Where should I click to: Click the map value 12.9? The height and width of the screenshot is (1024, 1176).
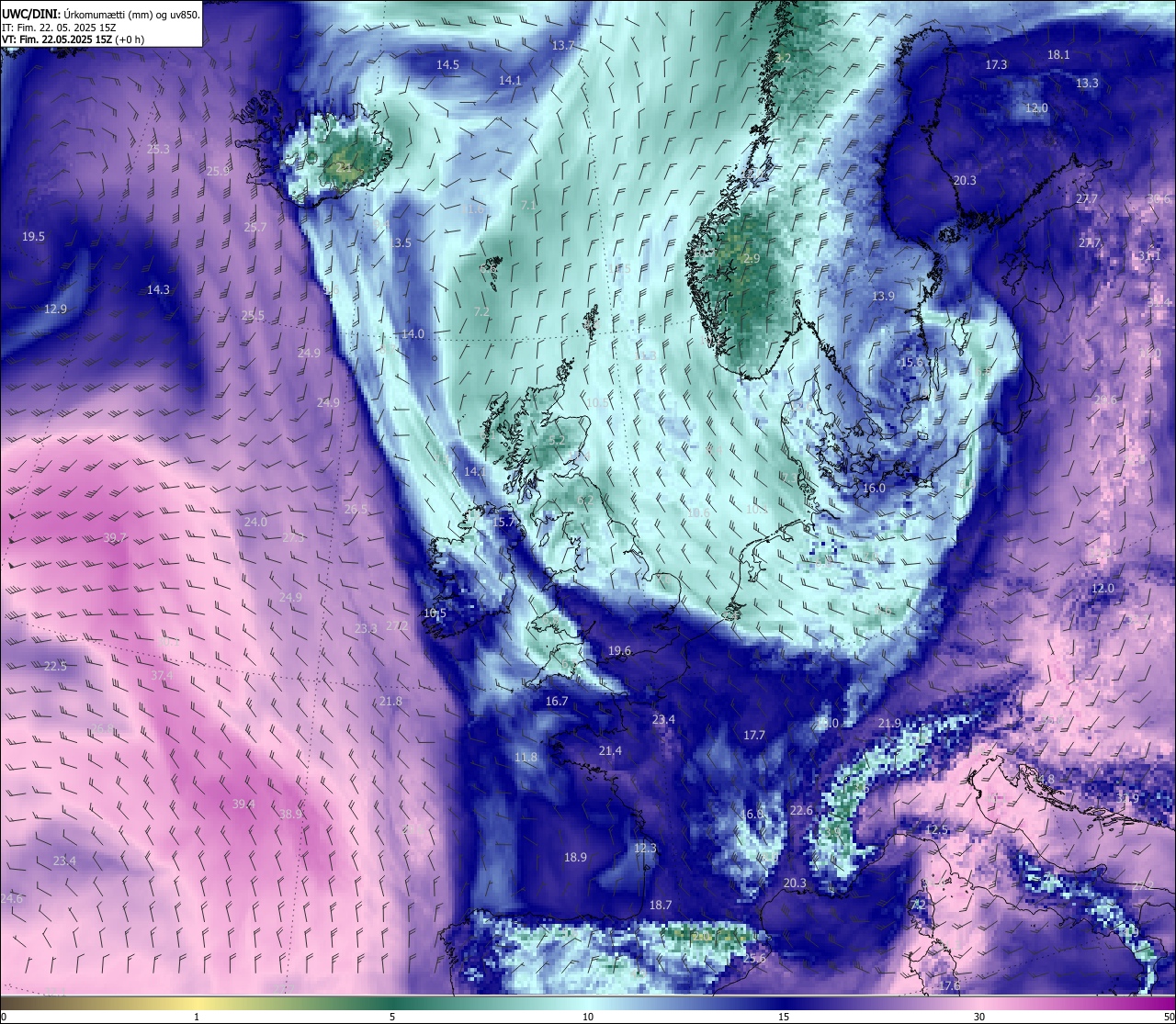[55, 309]
